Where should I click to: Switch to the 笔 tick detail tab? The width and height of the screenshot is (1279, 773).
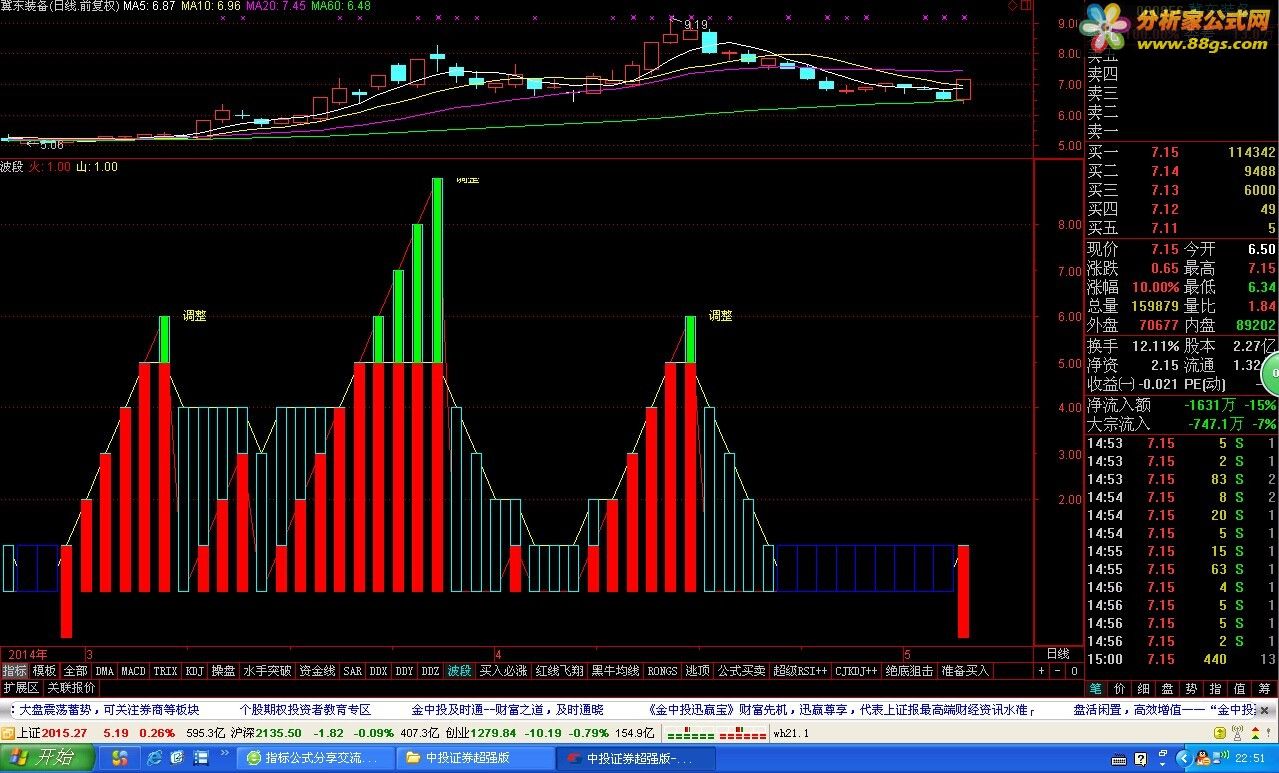tap(1095, 688)
